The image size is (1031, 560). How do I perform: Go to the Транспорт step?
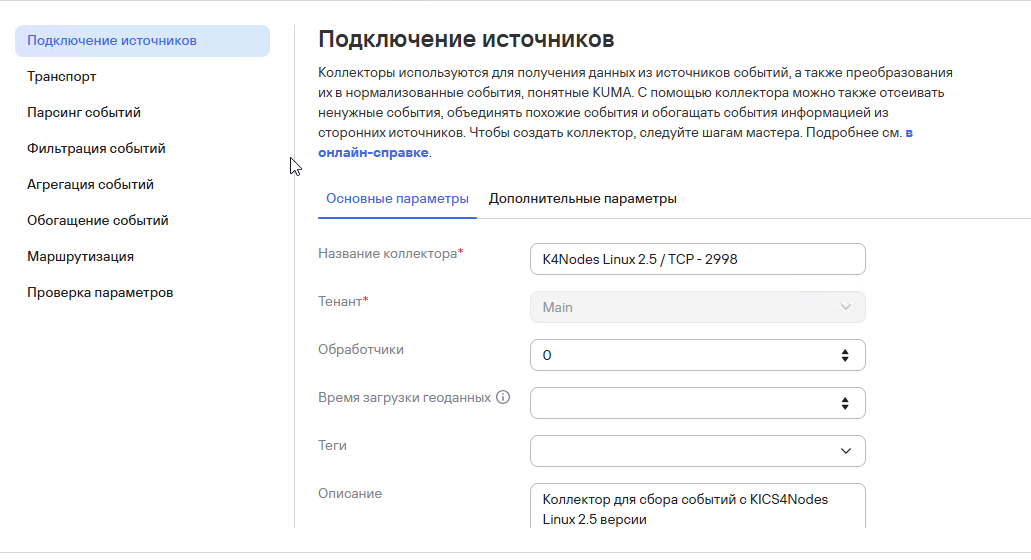coord(62,77)
